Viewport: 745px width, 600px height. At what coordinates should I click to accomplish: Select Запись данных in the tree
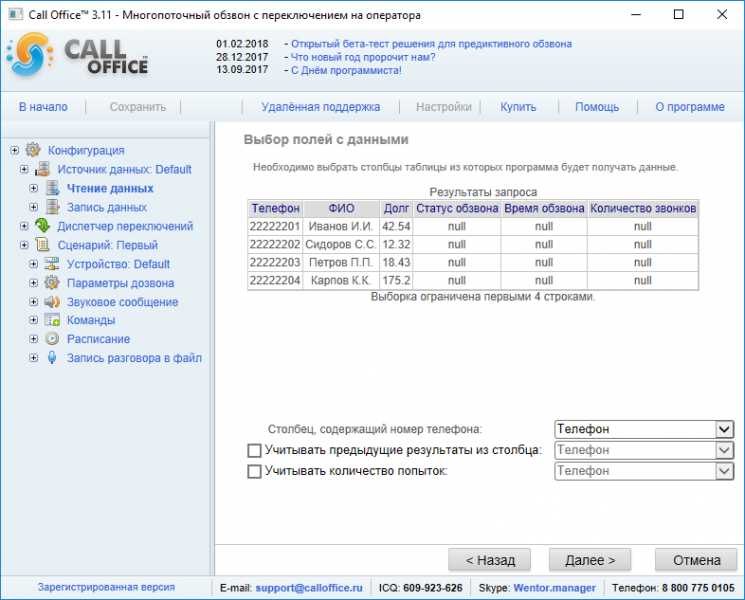point(107,207)
